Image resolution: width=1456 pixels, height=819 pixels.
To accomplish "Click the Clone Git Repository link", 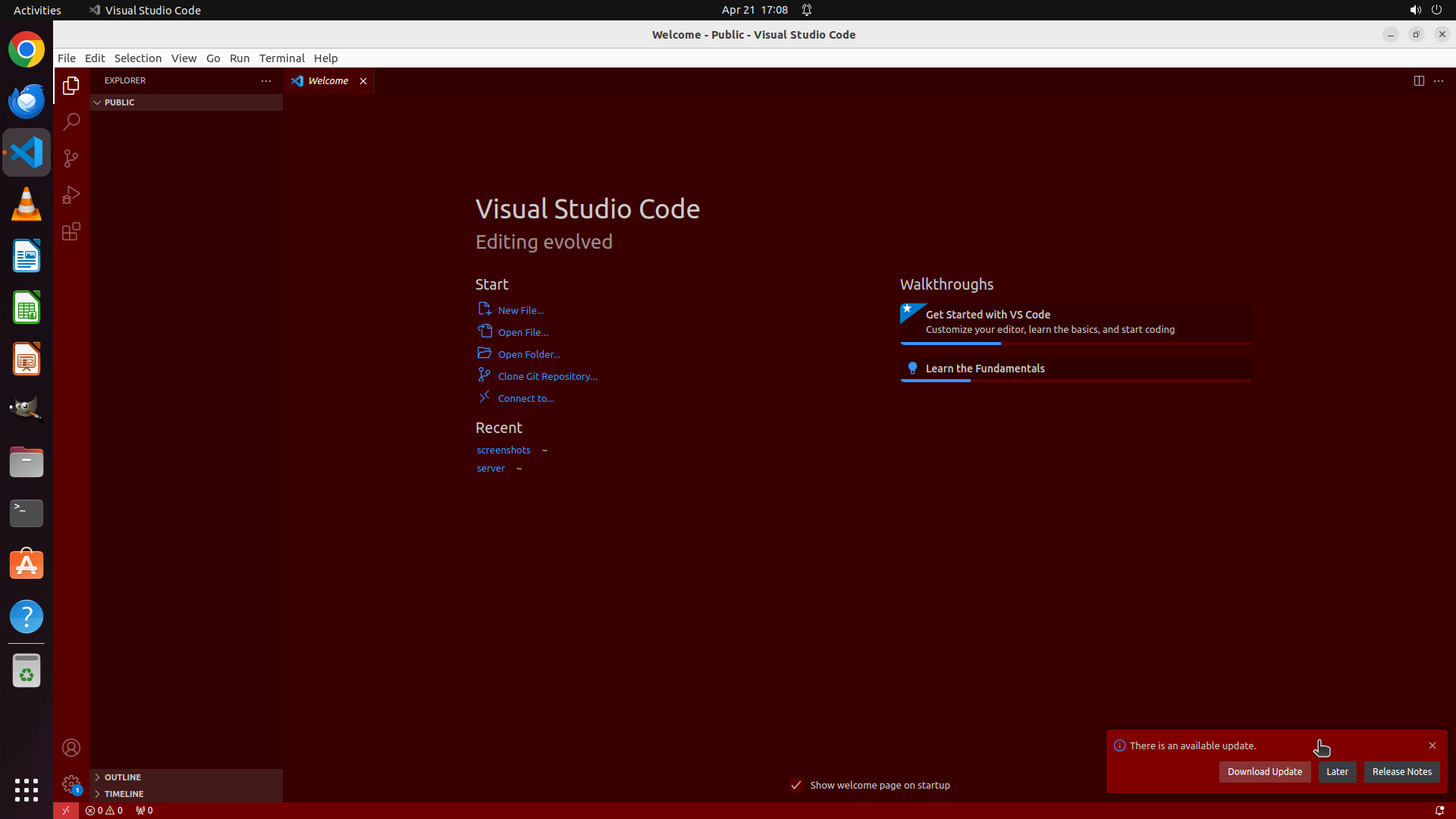I will coord(547,376).
